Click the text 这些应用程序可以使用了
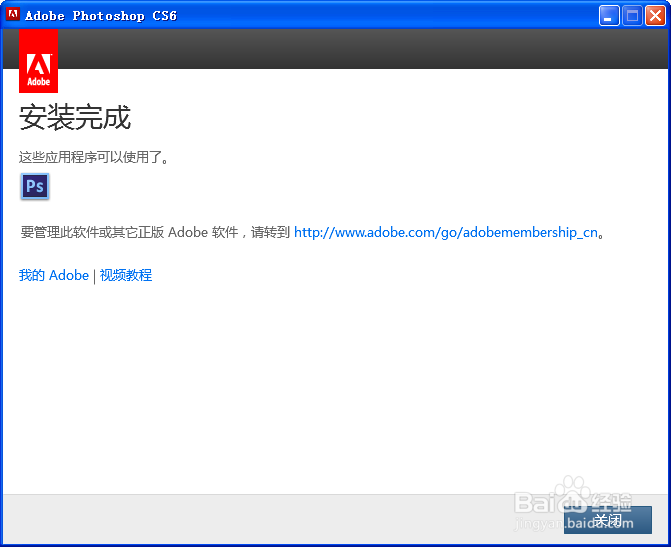This screenshot has height=547, width=671. click(x=94, y=157)
